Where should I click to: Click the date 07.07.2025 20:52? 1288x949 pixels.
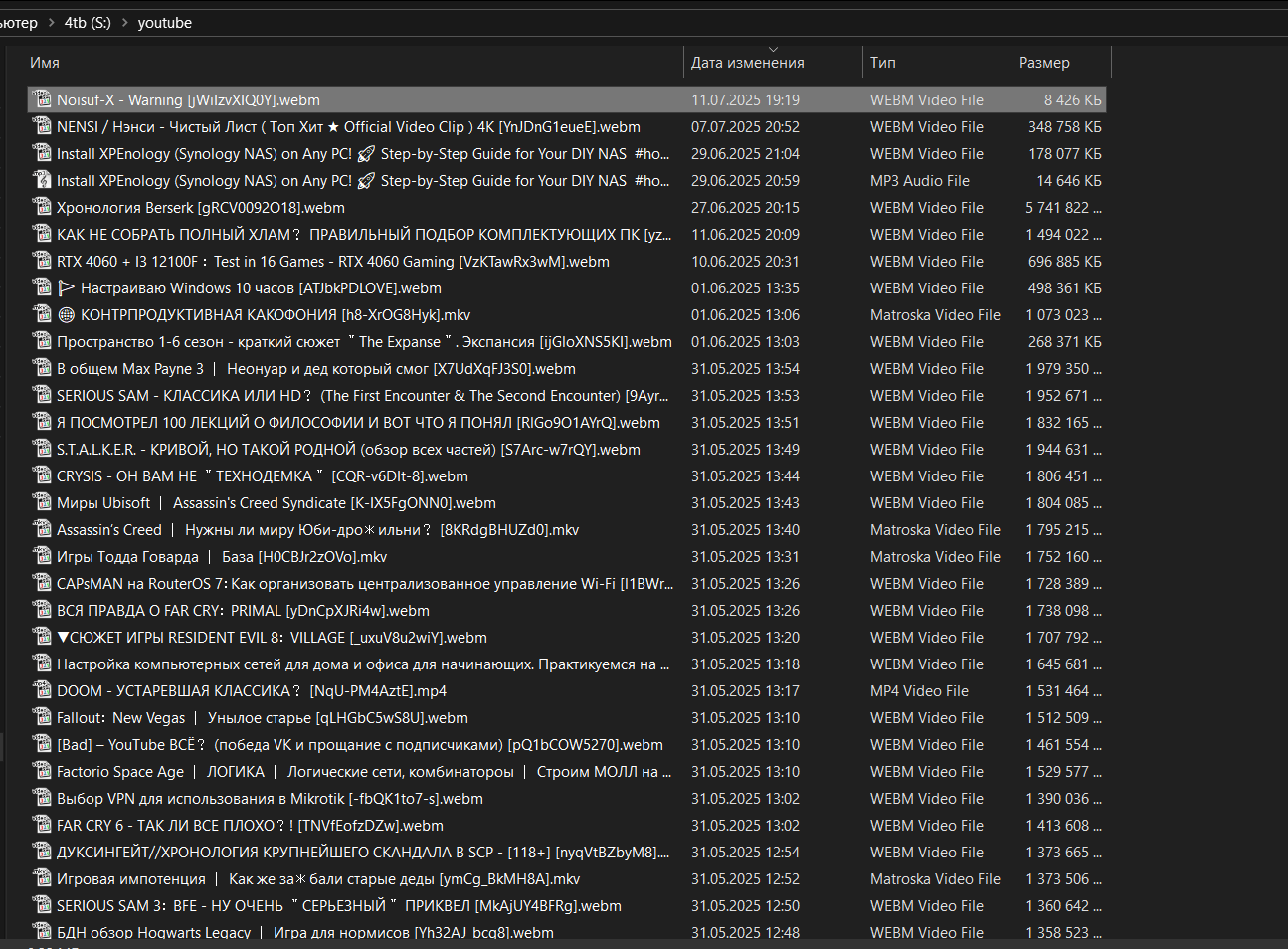[746, 126]
